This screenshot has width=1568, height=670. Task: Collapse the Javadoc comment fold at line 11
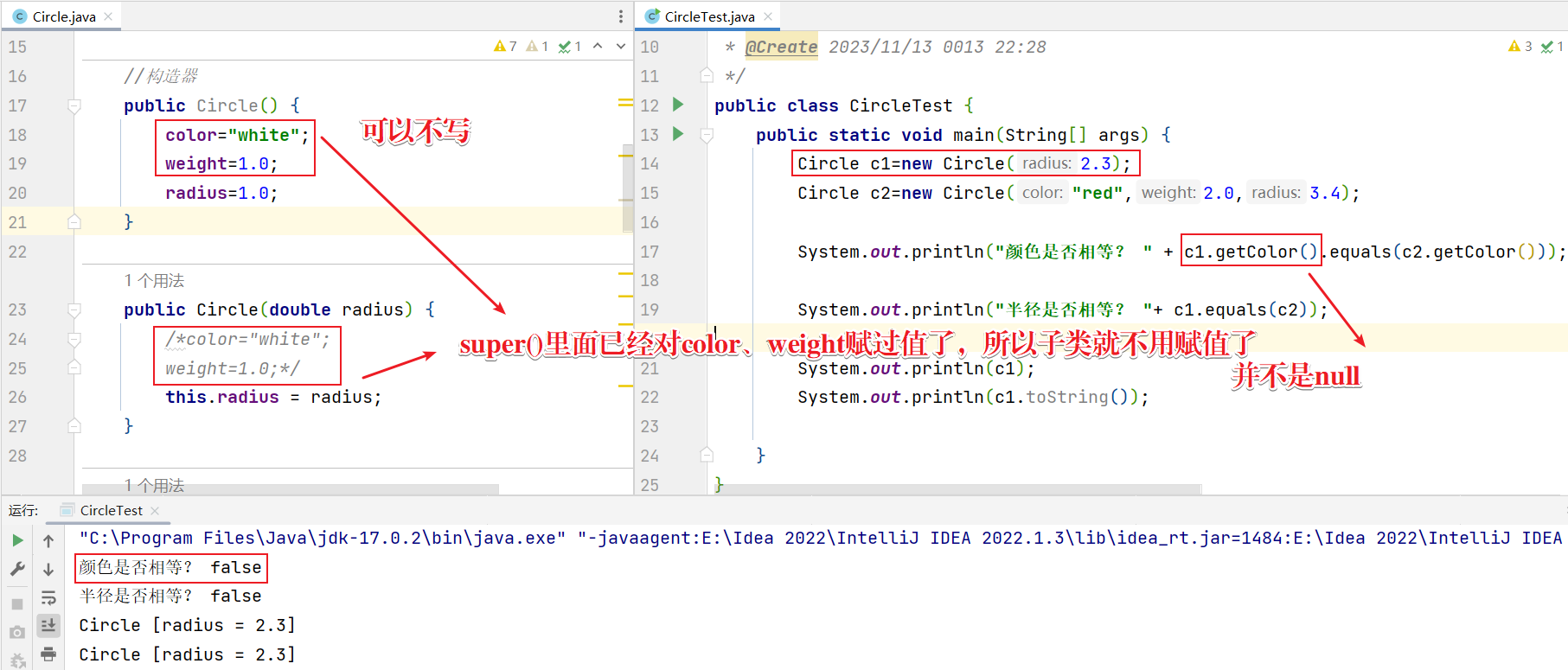[707, 76]
